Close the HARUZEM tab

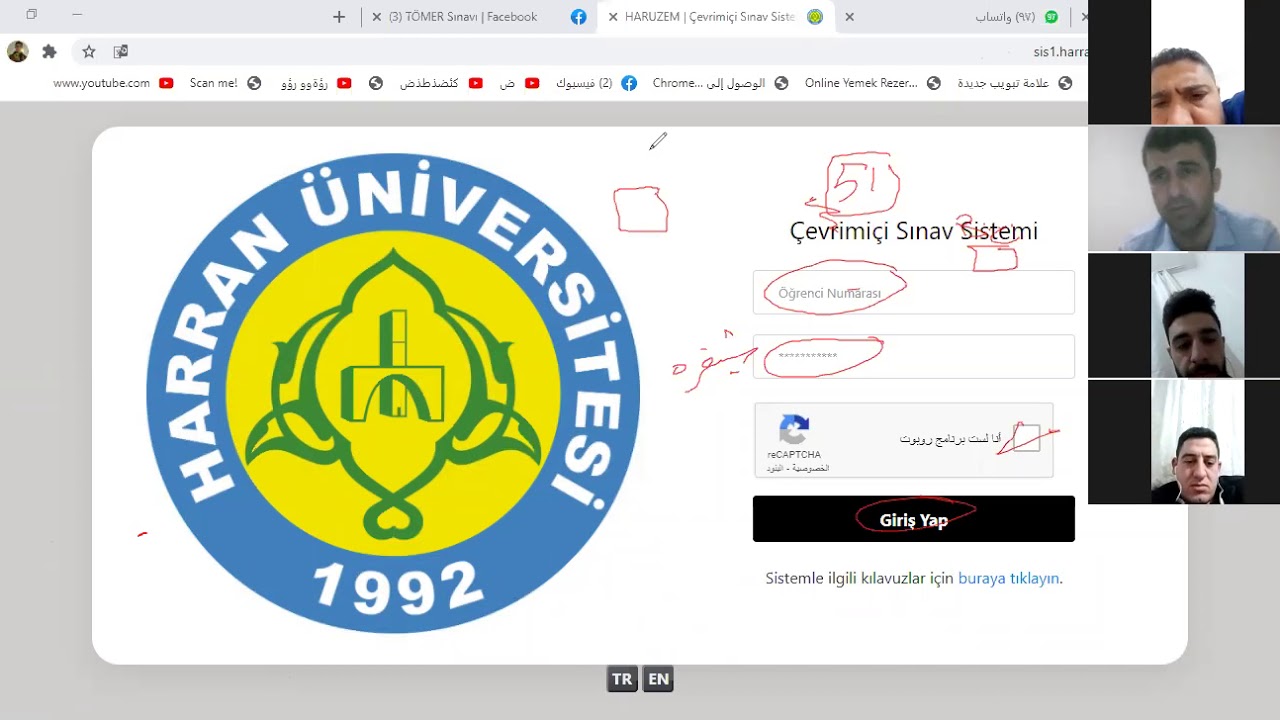[613, 17]
